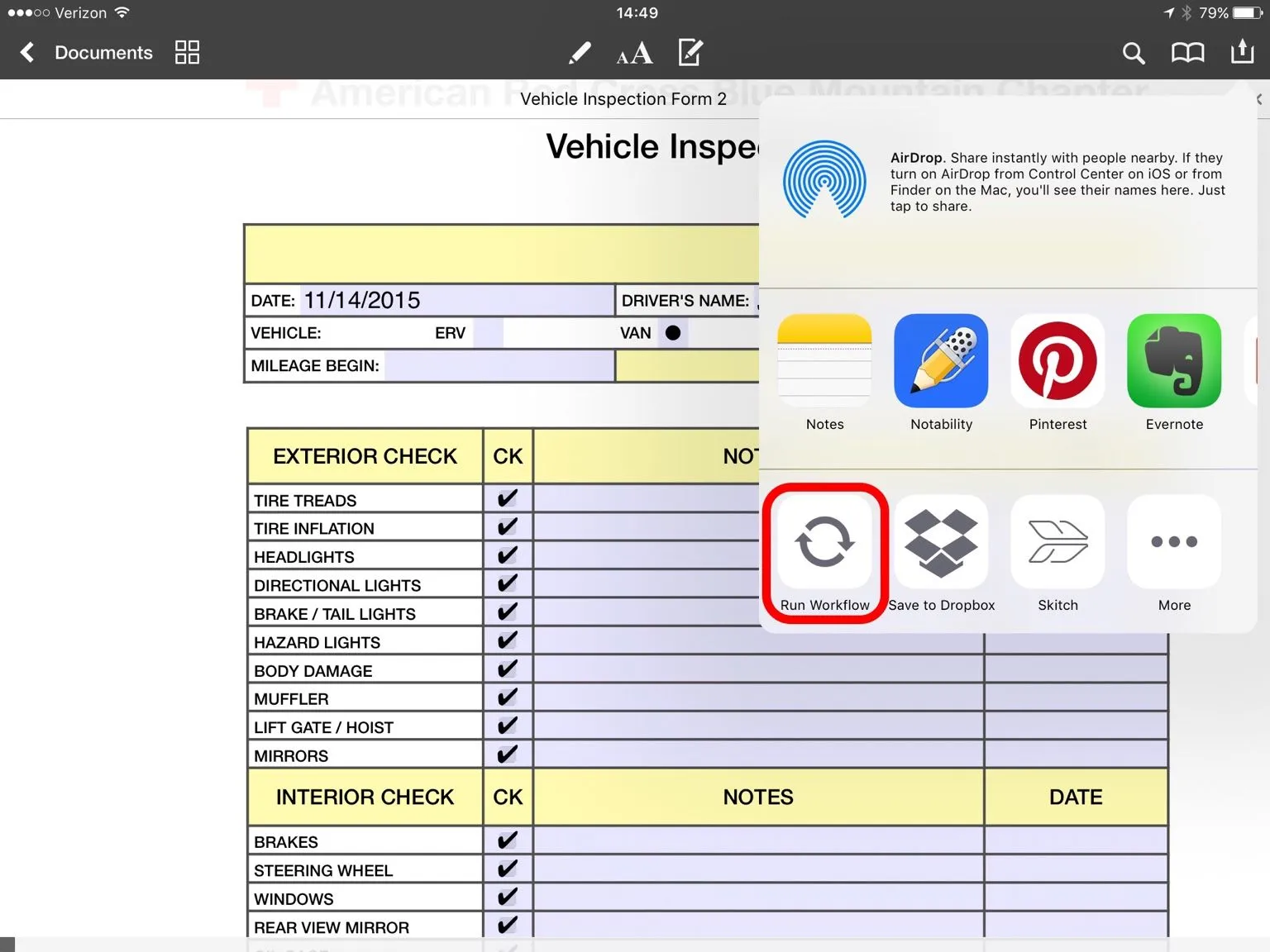Uncheck the Brakes interior check
The image size is (1270, 952).
click(x=507, y=840)
